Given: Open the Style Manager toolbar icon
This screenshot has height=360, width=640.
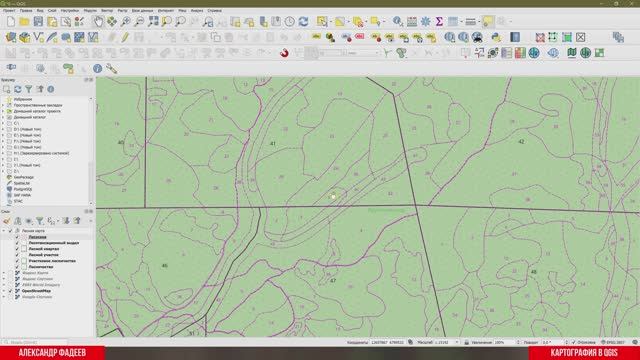Looking at the screenshot, I should point(79,22).
